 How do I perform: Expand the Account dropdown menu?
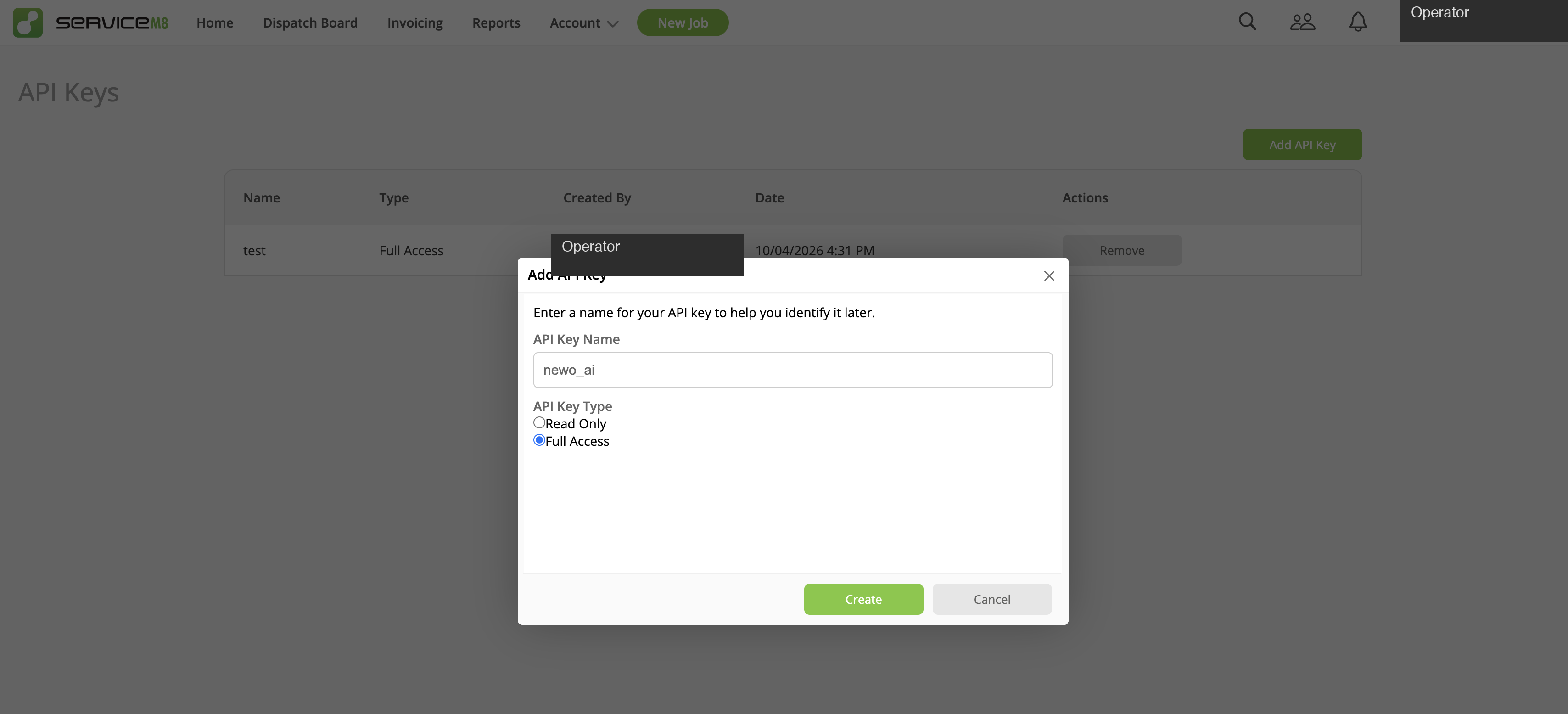(x=584, y=23)
